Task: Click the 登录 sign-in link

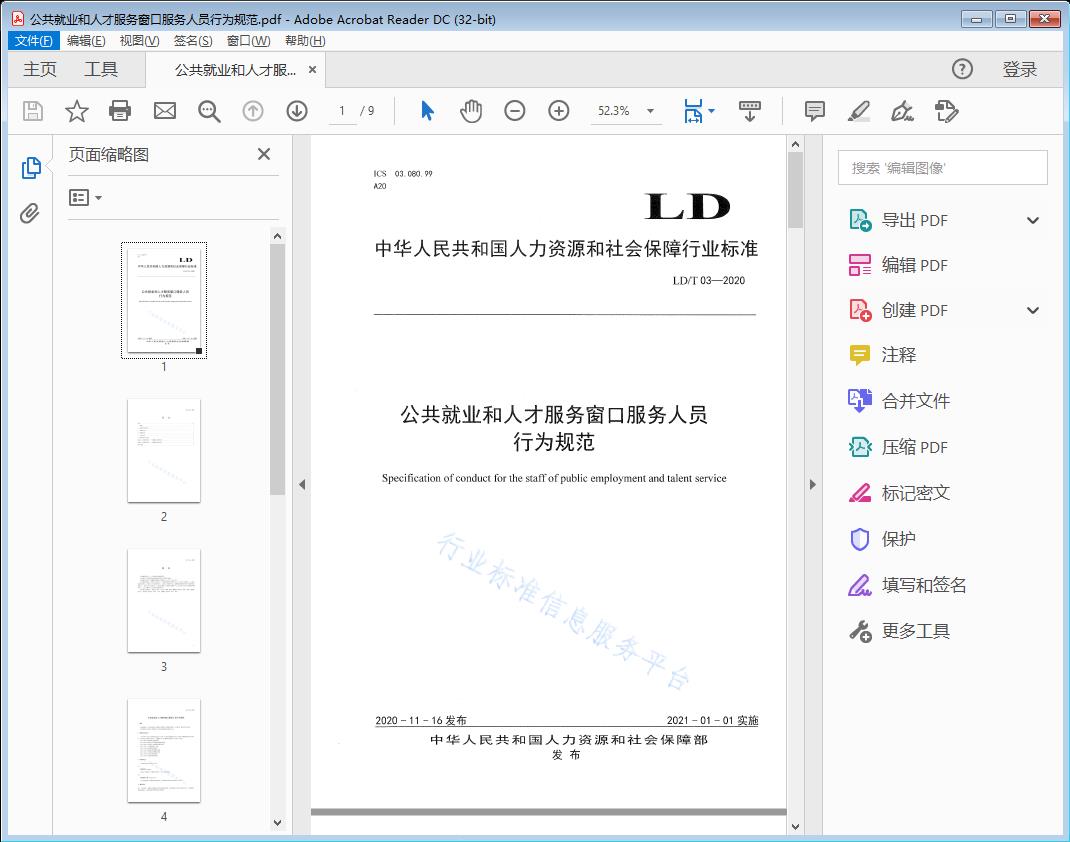Action: (x=1022, y=69)
